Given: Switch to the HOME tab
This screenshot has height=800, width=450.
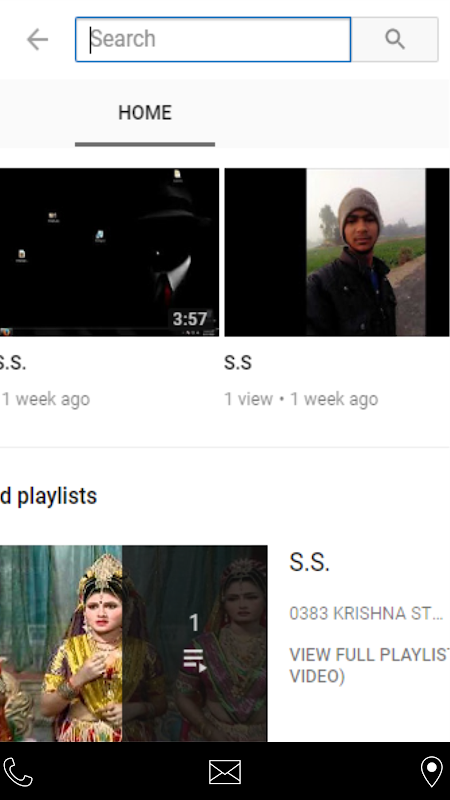Looking at the screenshot, I should point(145,113).
